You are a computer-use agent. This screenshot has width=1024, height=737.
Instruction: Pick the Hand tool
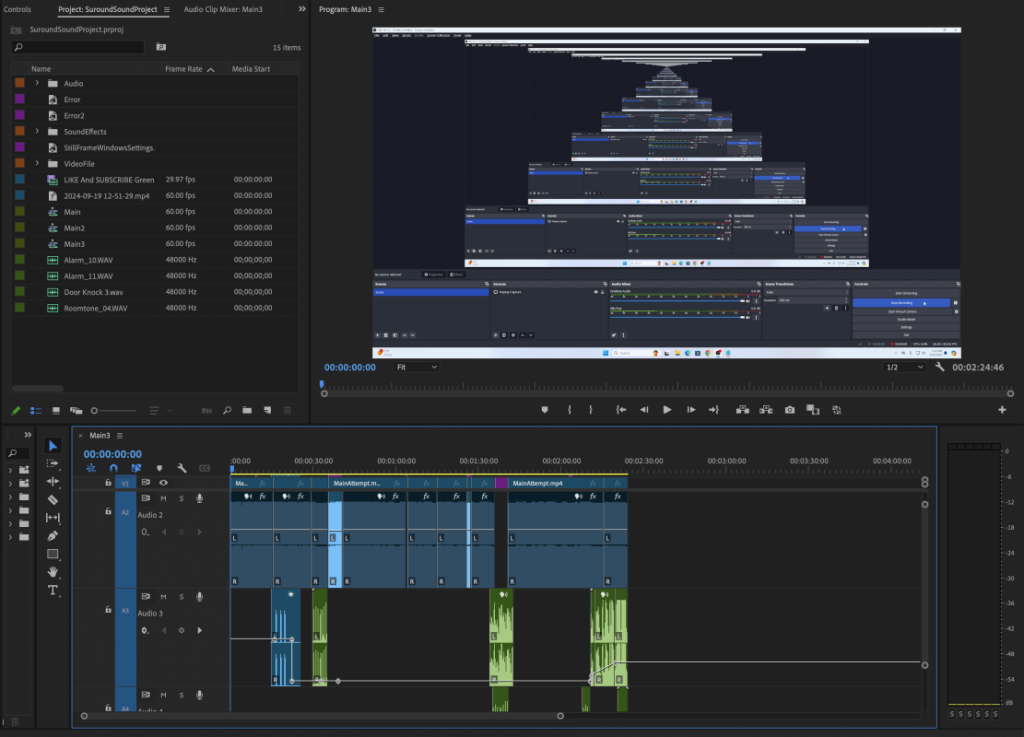(x=53, y=572)
